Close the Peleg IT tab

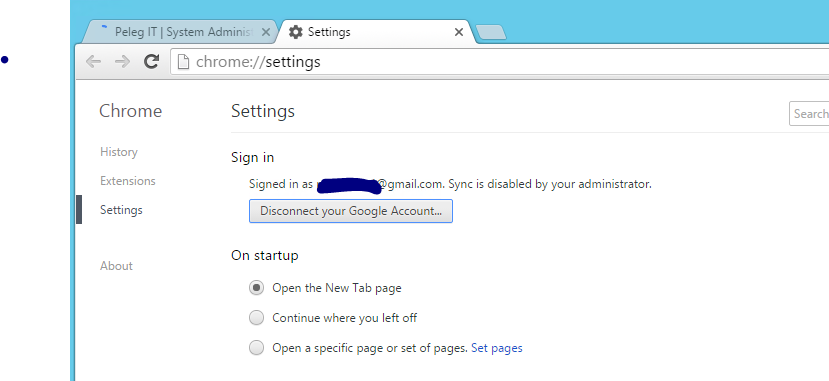pos(266,32)
